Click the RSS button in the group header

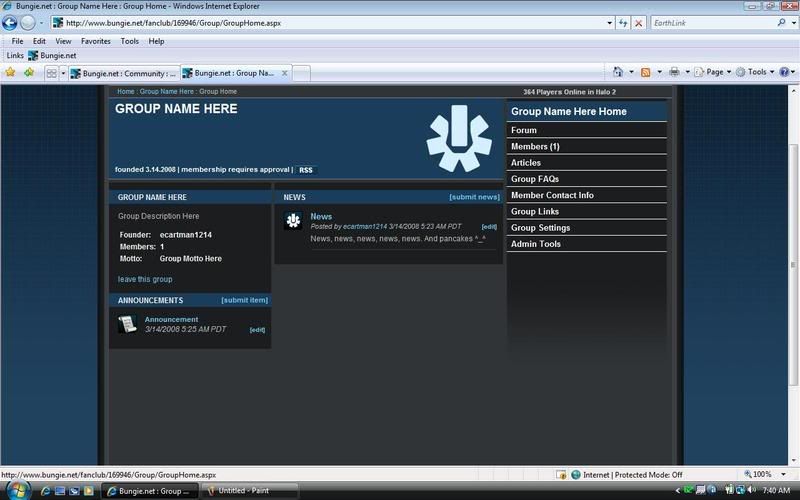click(x=306, y=170)
